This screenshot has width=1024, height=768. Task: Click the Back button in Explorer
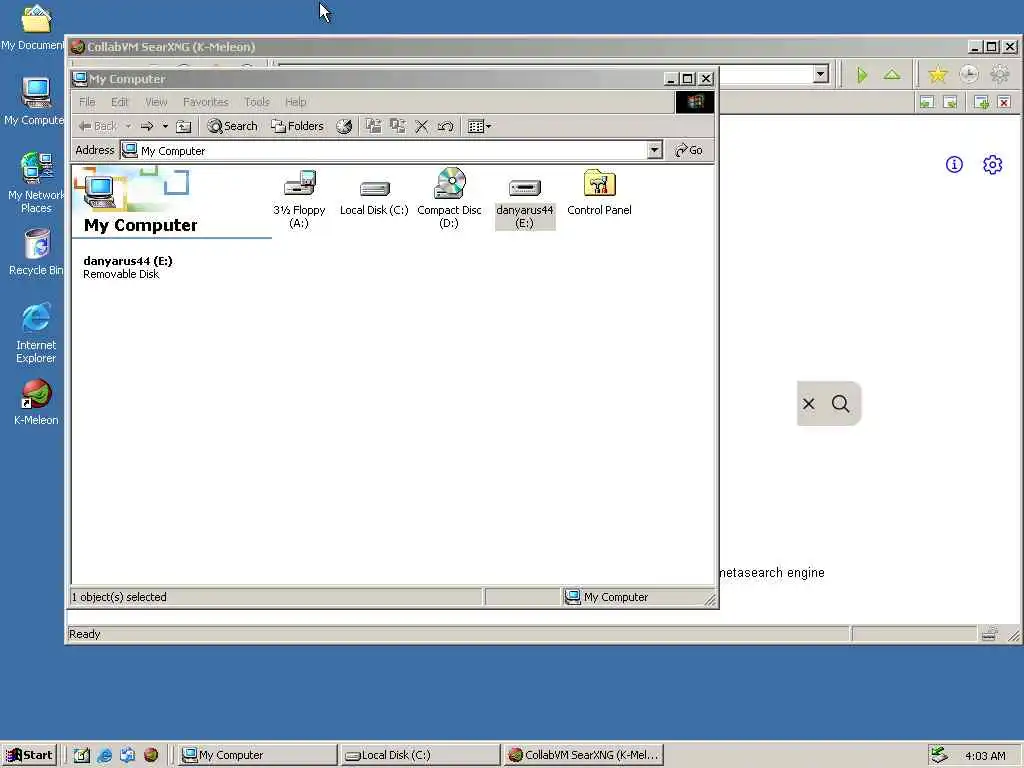pos(99,126)
